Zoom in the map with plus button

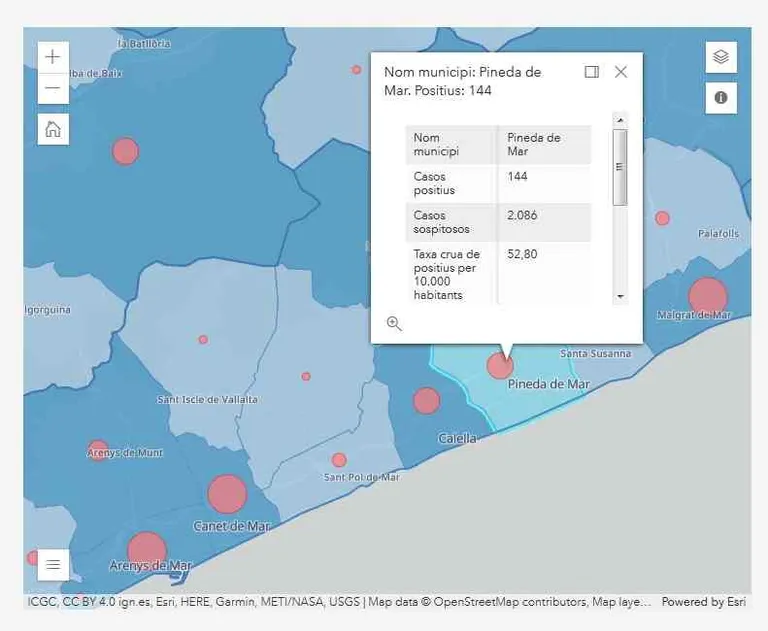point(53,57)
